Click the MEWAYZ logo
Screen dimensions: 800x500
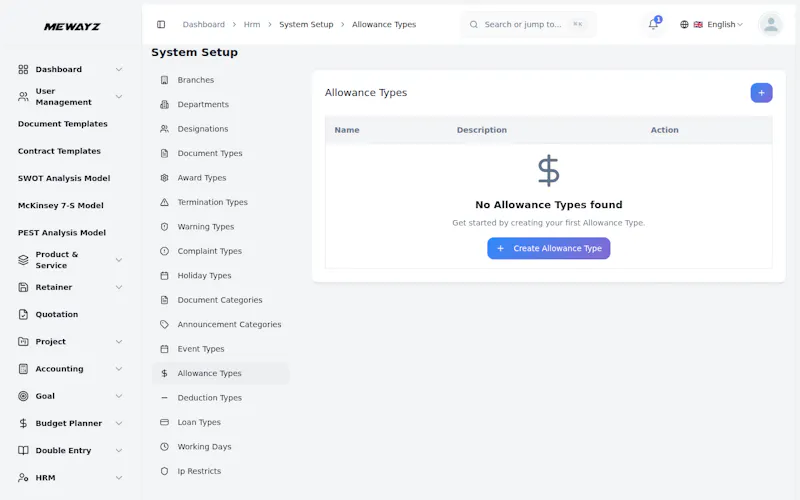[x=72, y=27]
